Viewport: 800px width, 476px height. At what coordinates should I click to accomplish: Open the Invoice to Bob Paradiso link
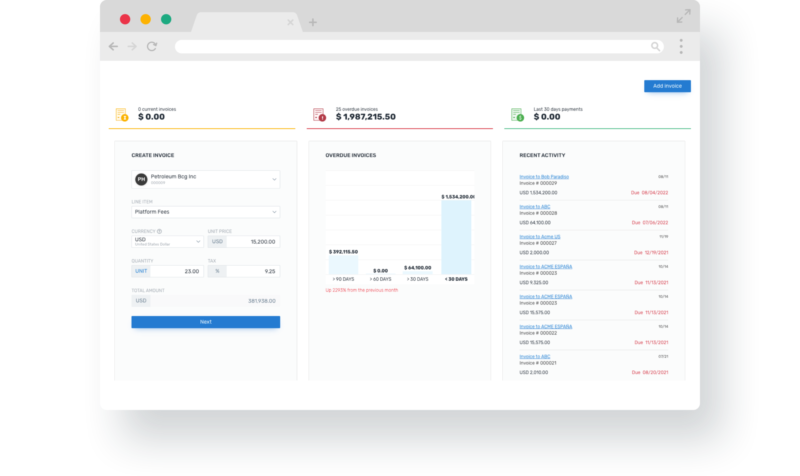(543, 177)
